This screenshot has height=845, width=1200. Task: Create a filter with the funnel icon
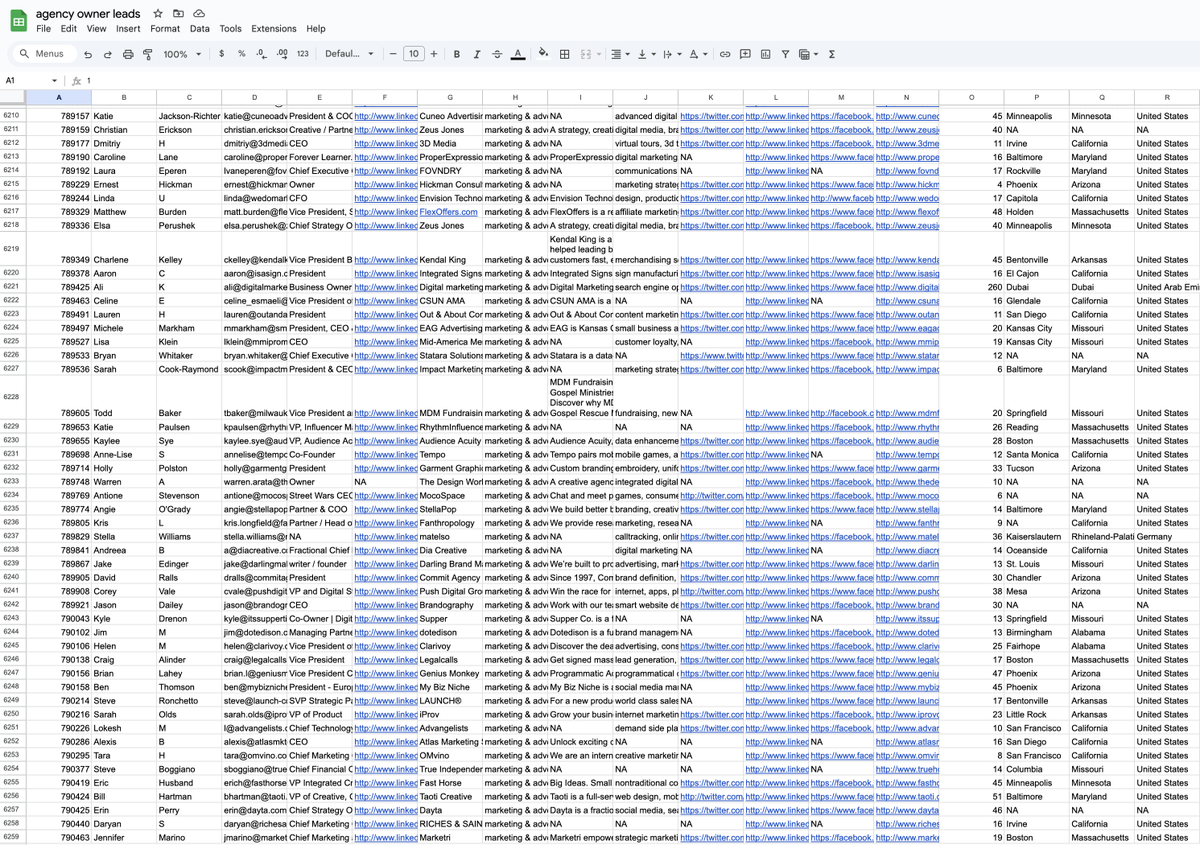pos(785,54)
